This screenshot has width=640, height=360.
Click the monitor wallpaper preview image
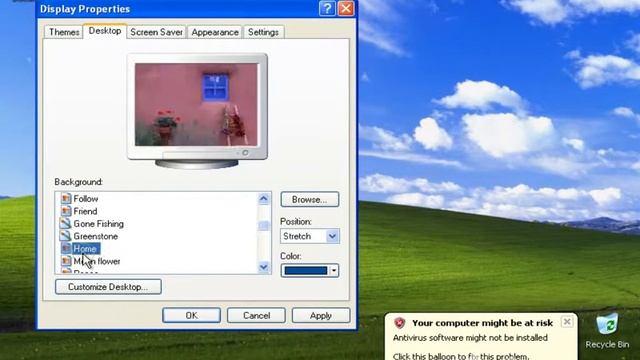pyautogui.click(x=196, y=104)
